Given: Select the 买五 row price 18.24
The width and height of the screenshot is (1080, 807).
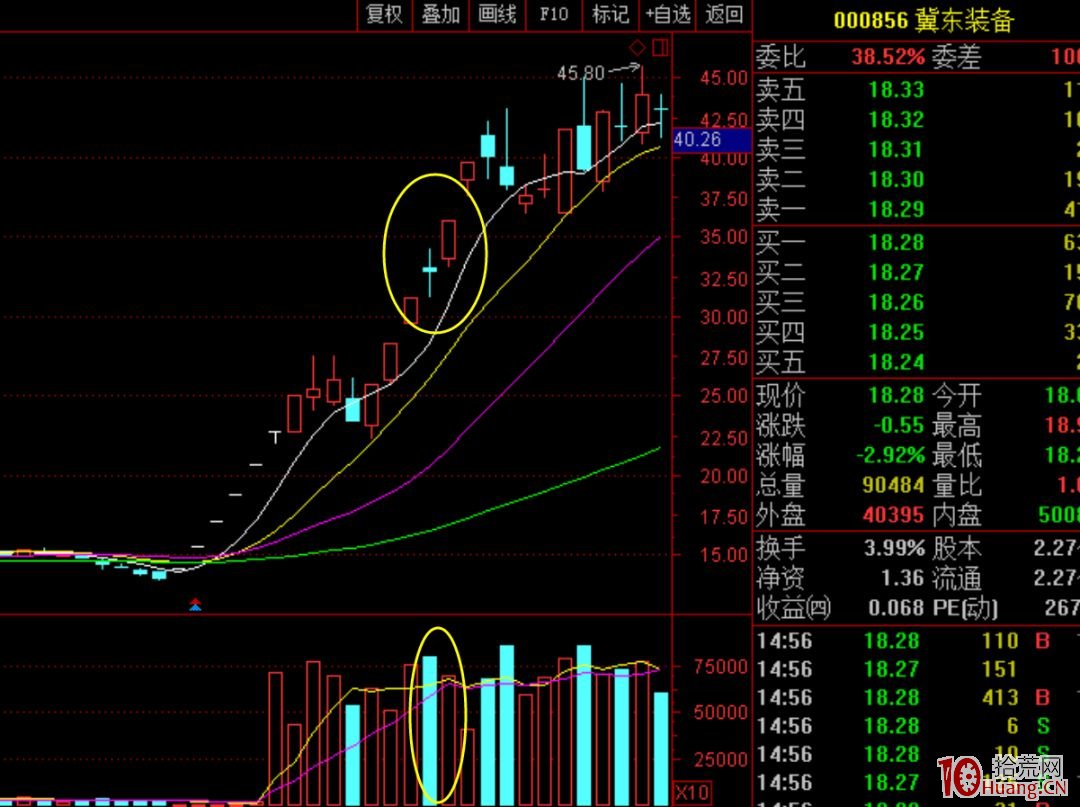Looking at the screenshot, I should click(x=895, y=362).
